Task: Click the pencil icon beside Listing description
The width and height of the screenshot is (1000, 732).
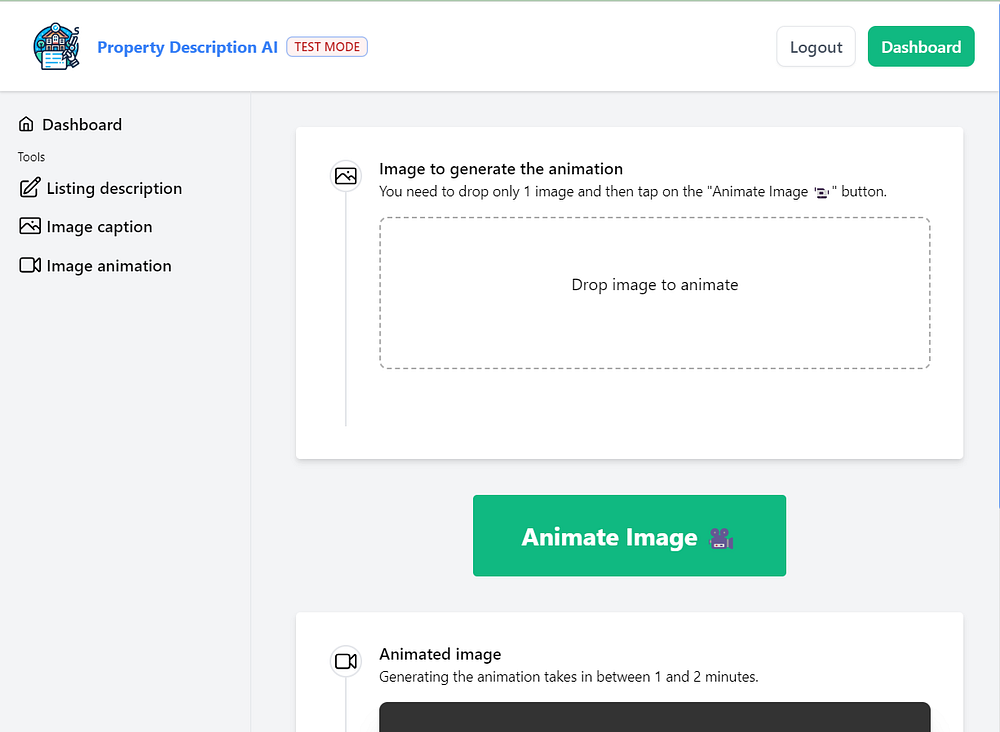Action: [x=30, y=188]
